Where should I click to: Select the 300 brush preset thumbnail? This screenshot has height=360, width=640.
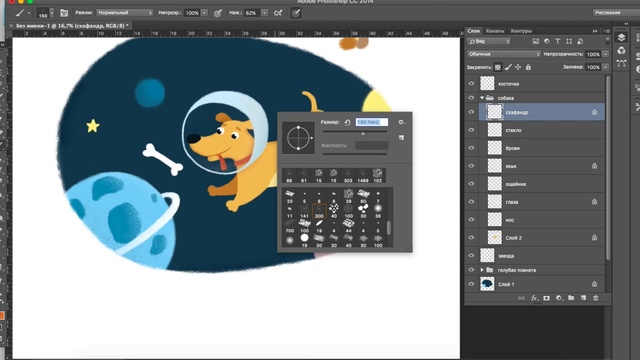click(x=319, y=211)
